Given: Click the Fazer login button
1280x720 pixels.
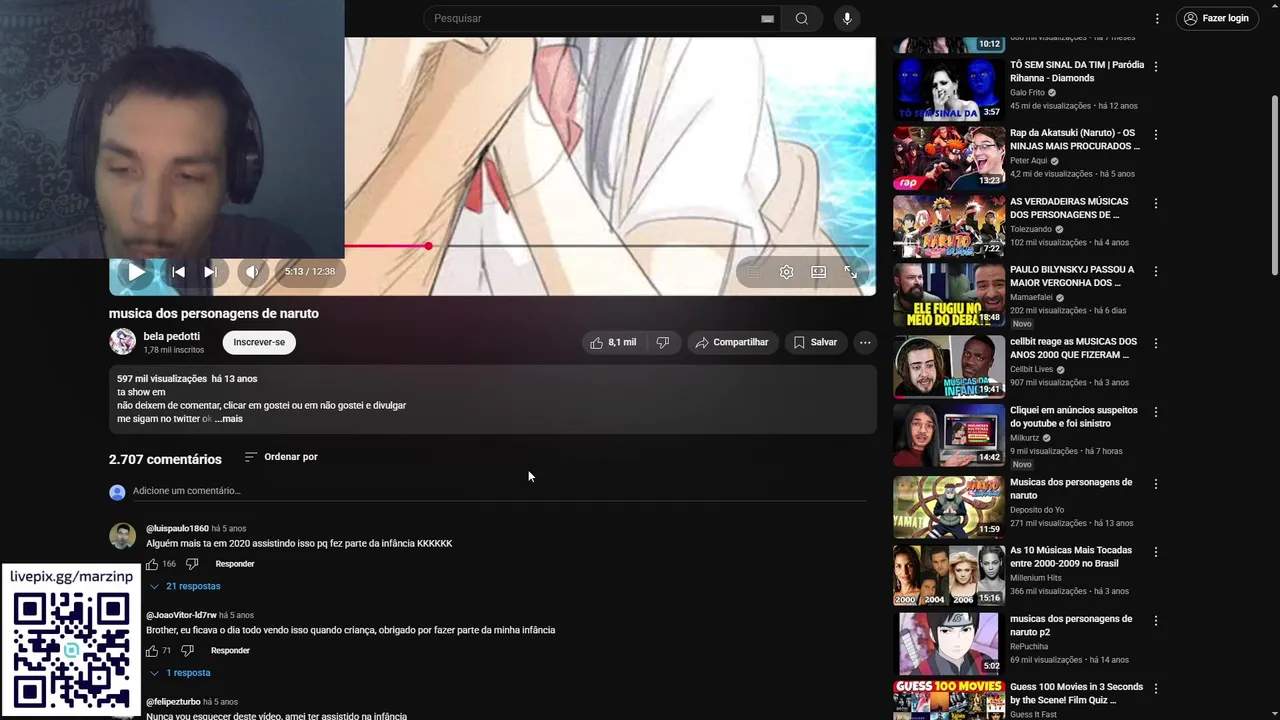Looking at the screenshot, I should (x=1216, y=18).
